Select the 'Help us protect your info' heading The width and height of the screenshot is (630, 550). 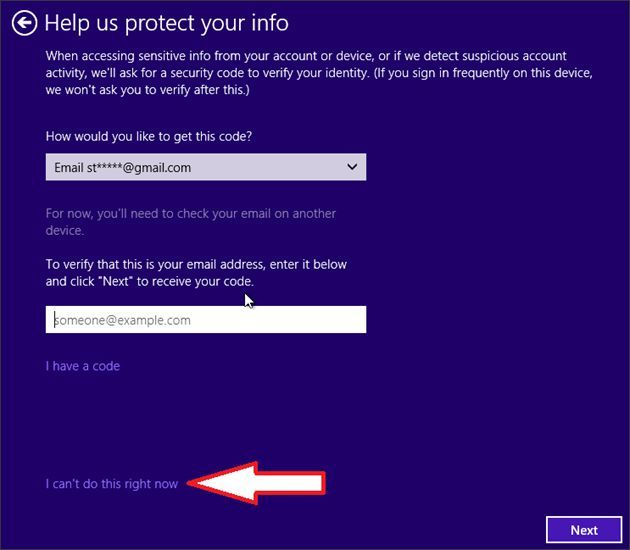[166, 23]
